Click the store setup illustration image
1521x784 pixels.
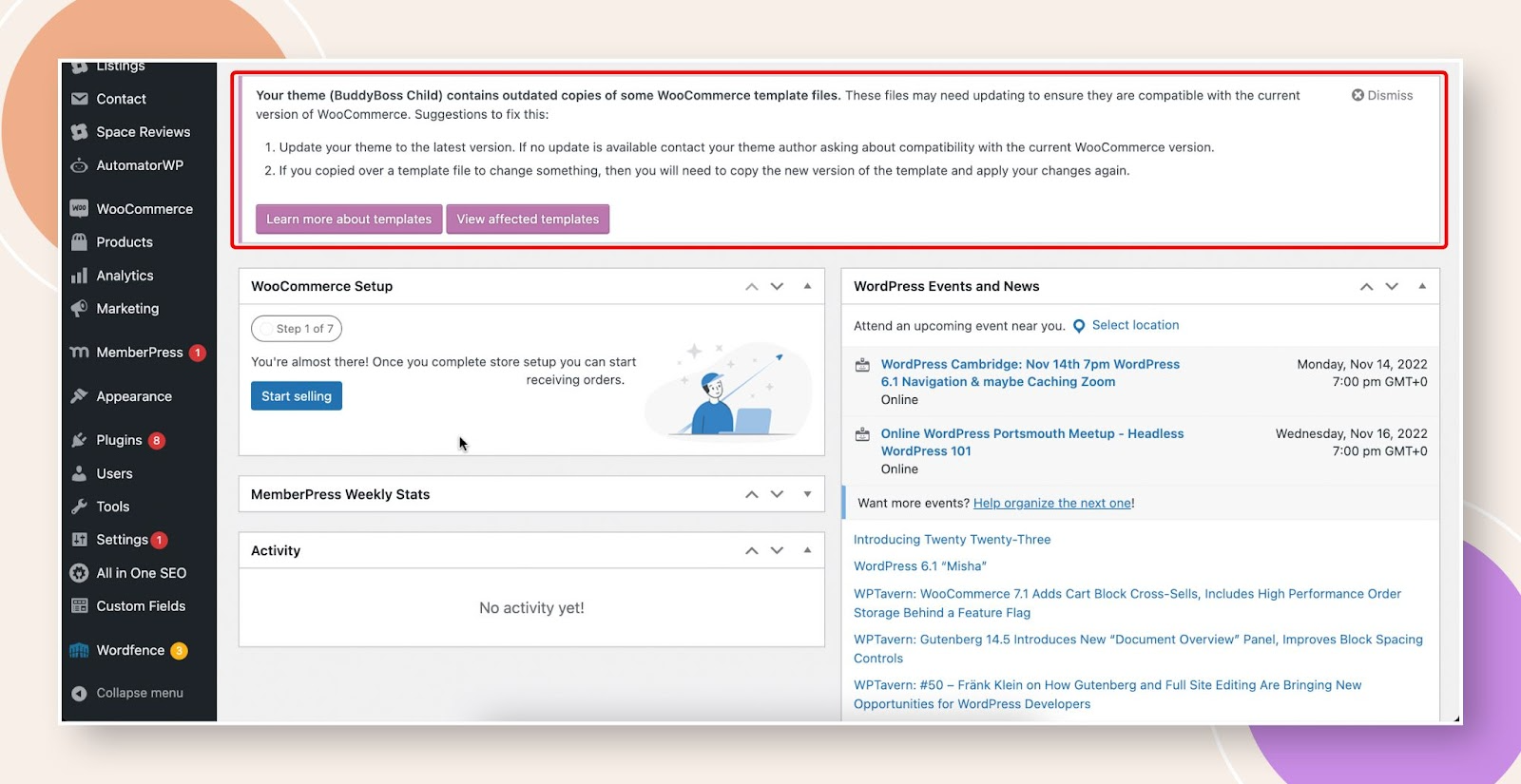(x=729, y=391)
